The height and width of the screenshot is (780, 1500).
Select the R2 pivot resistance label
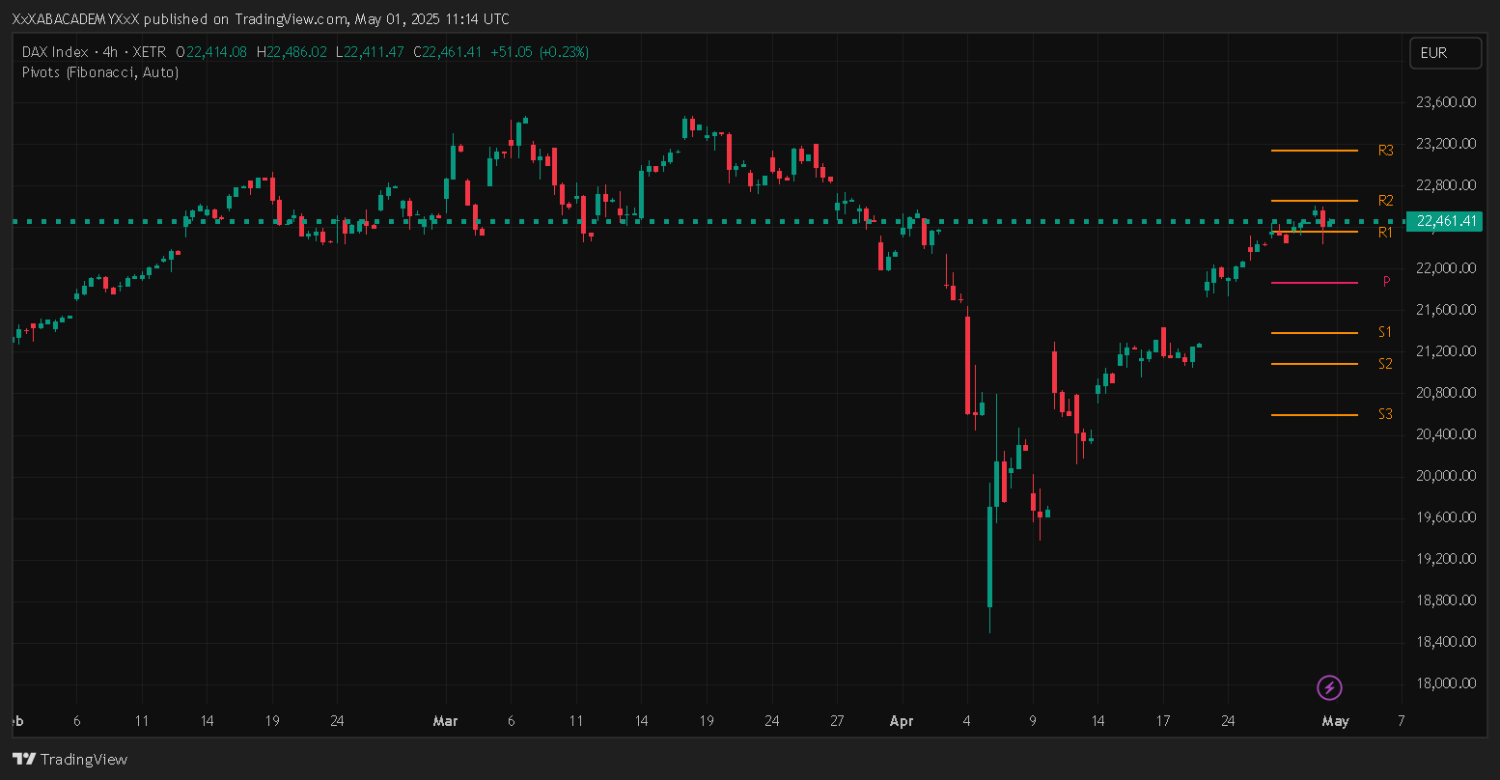pyautogui.click(x=1385, y=200)
